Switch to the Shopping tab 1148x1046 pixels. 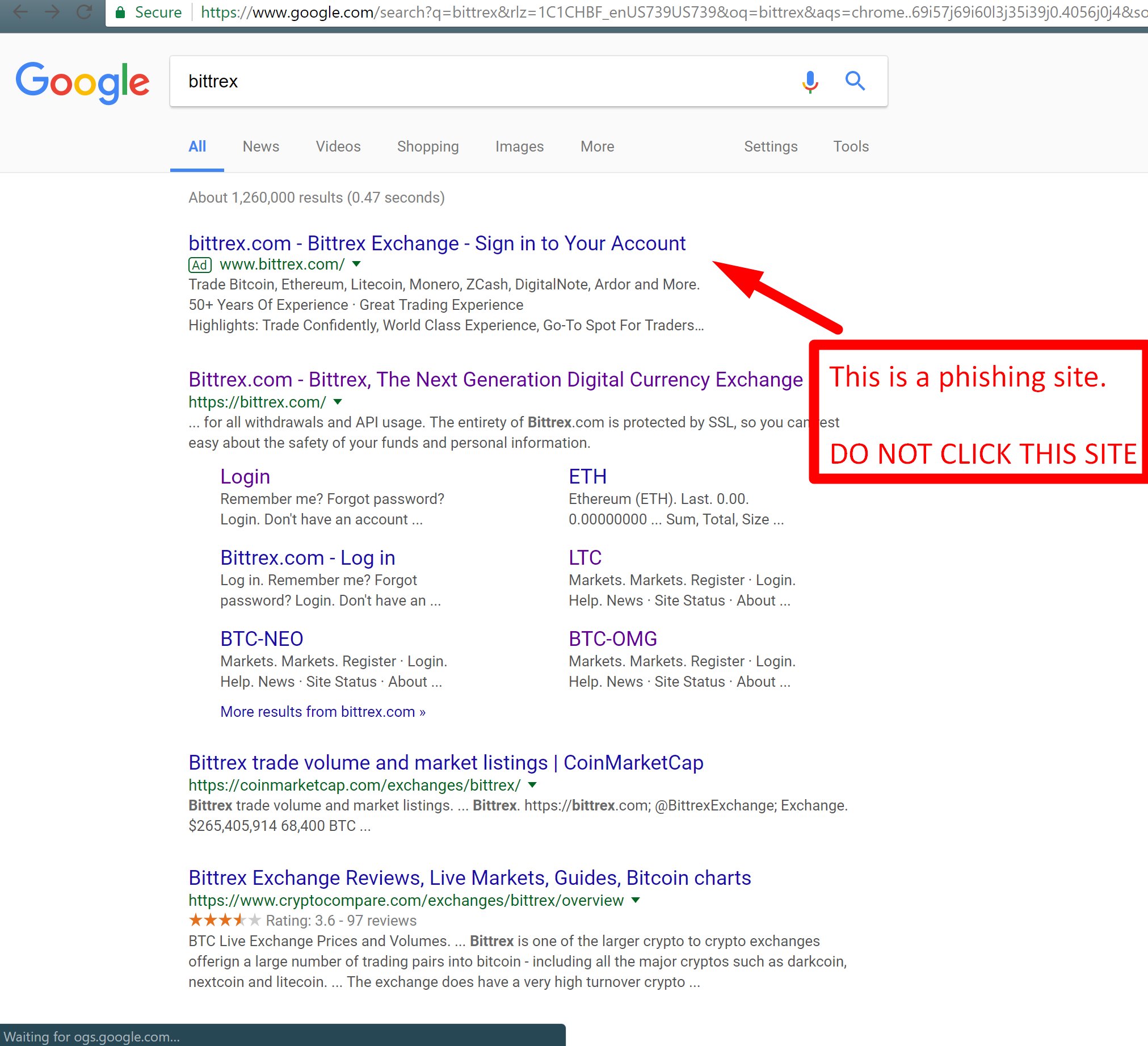pos(428,146)
